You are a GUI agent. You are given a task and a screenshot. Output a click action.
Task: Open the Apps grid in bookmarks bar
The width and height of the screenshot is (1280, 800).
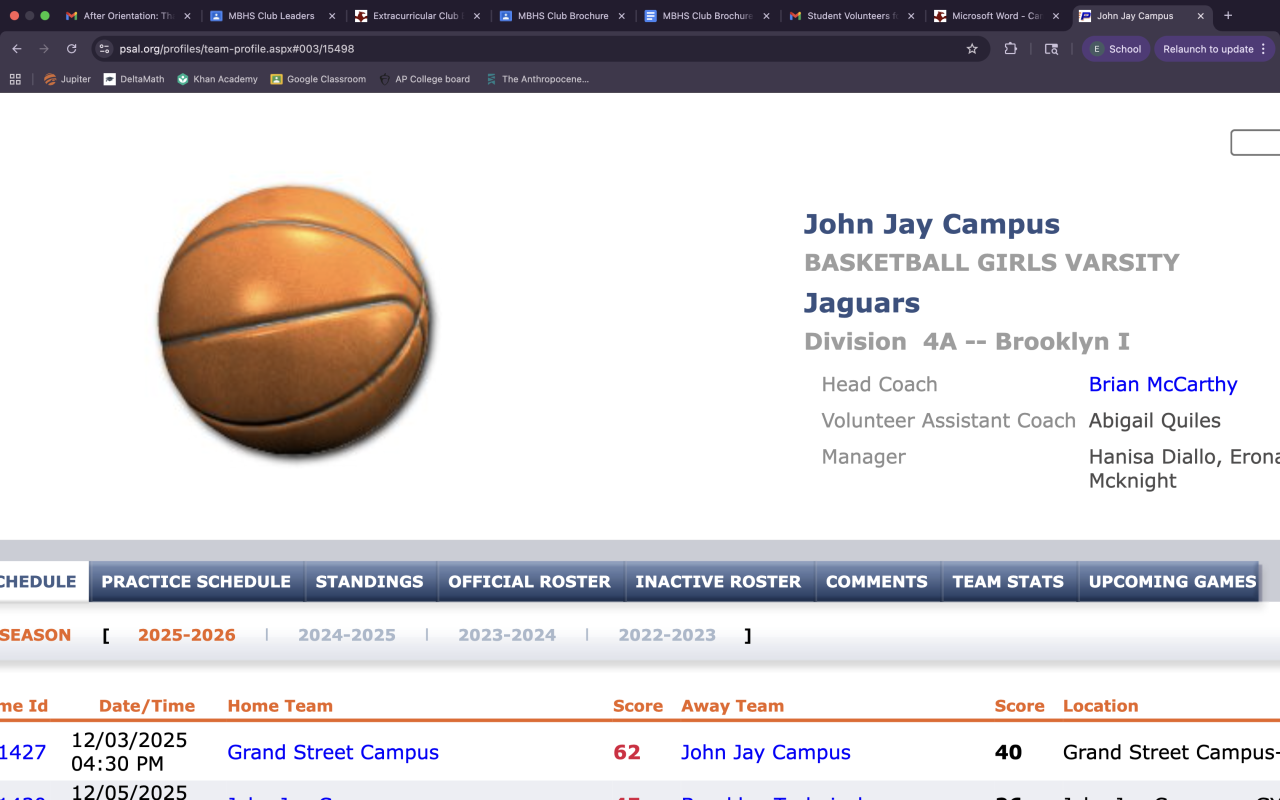(x=15, y=79)
